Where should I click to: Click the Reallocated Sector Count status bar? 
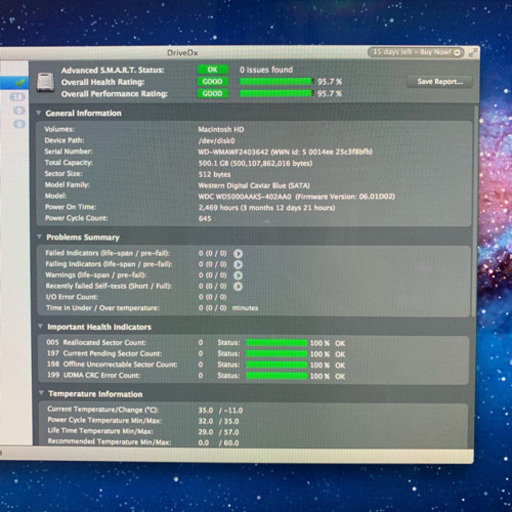coord(276,343)
